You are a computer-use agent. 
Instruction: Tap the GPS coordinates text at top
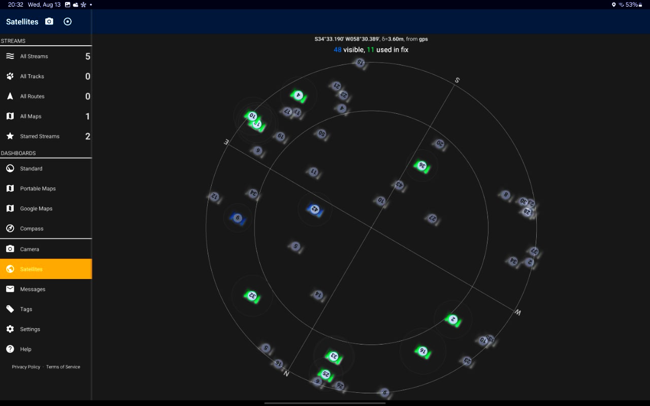pos(371,39)
